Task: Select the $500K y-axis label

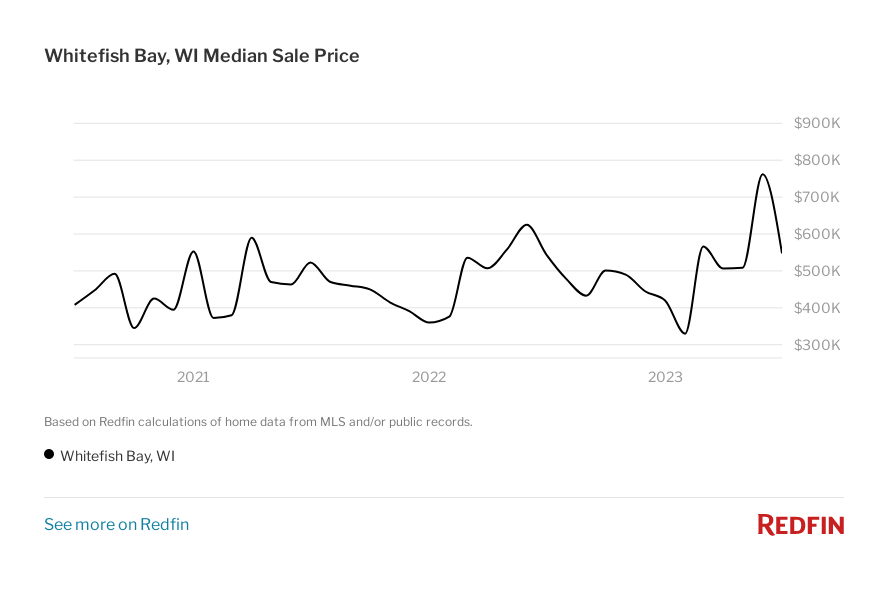Action: coord(816,271)
